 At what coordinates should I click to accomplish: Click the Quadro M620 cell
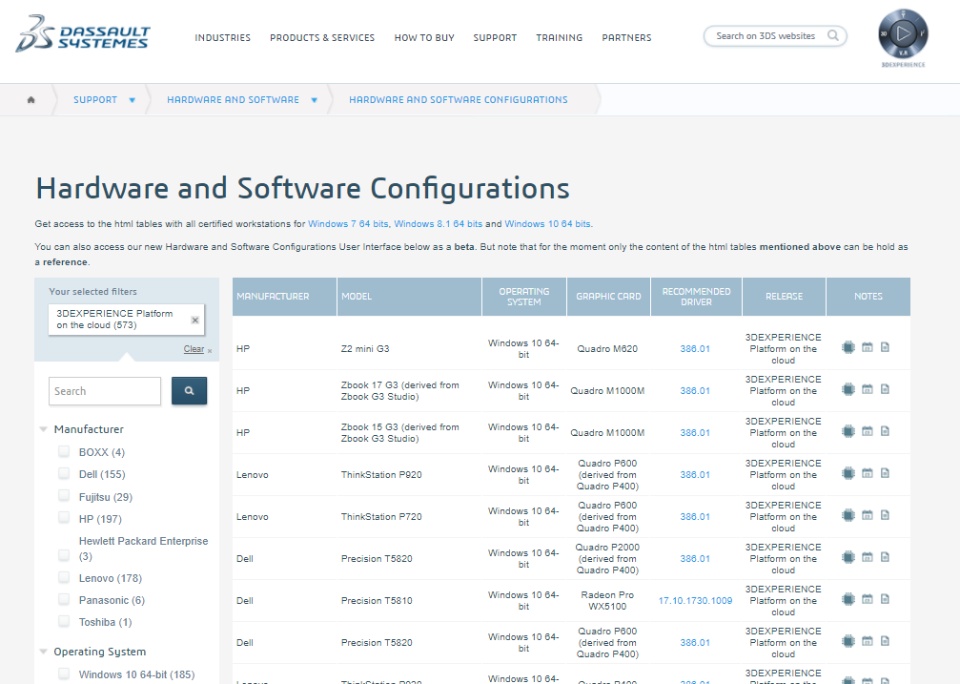pos(607,348)
